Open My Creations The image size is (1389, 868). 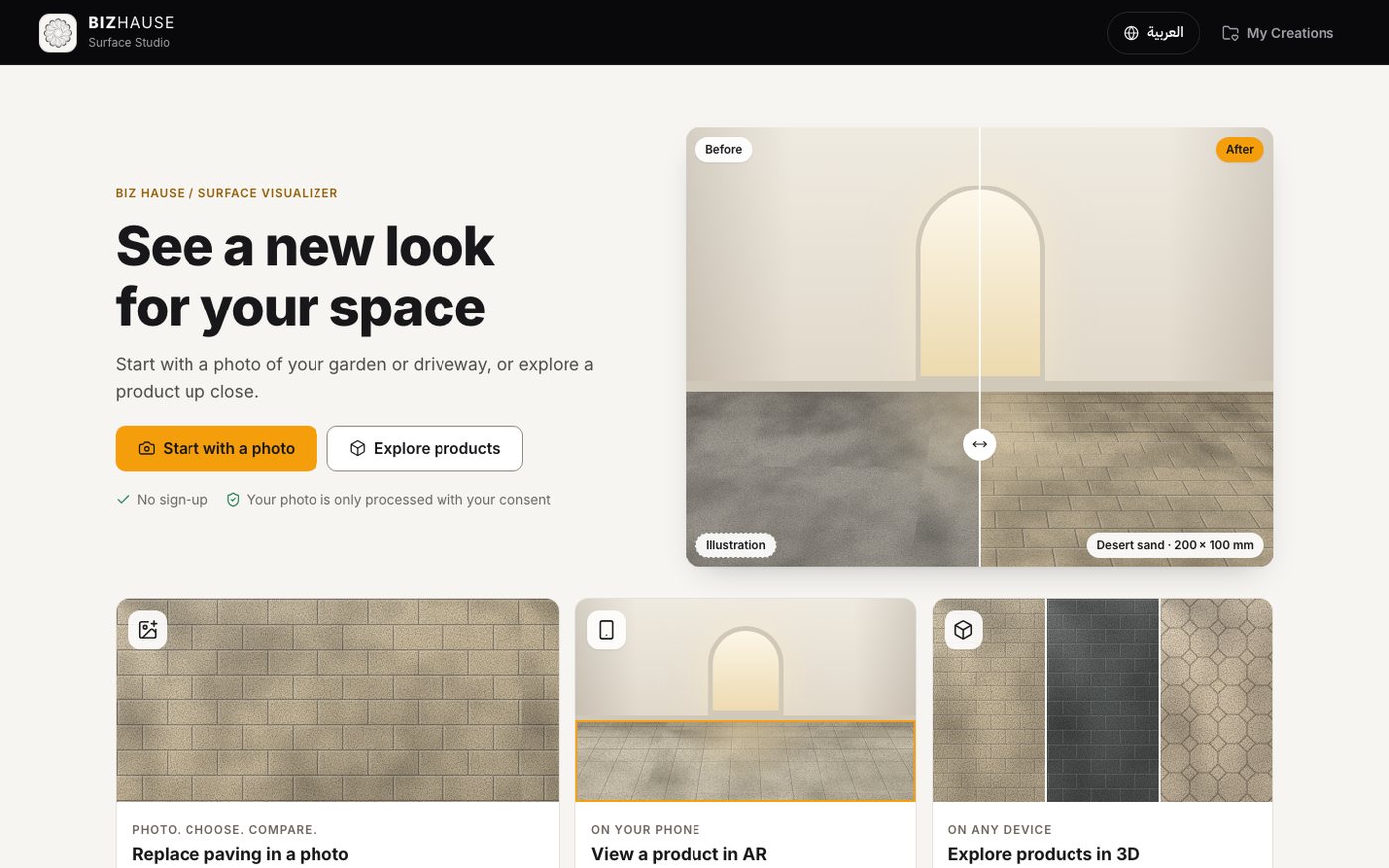1278,33
